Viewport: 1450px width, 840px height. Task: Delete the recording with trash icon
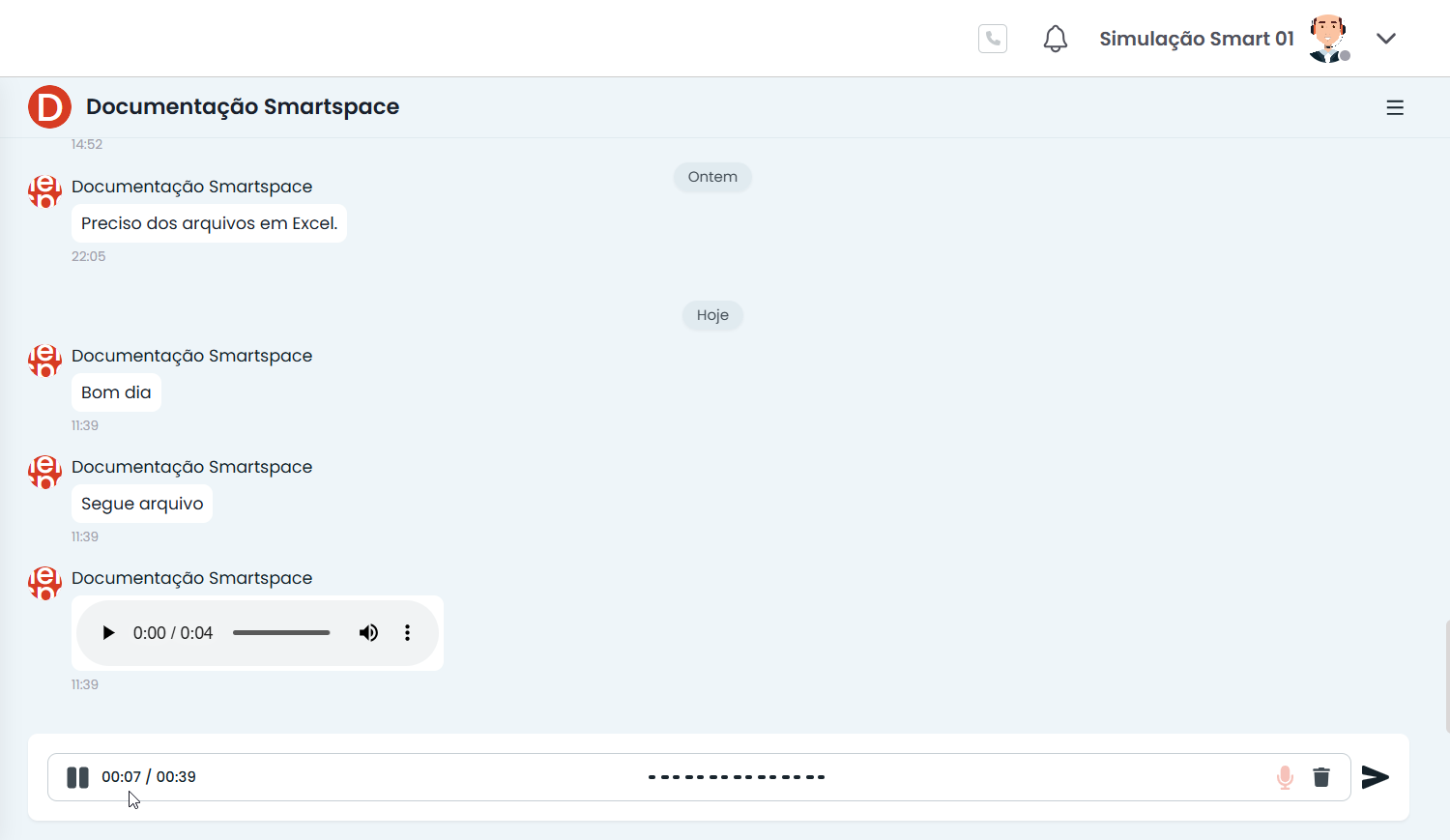tap(1320, 777)
